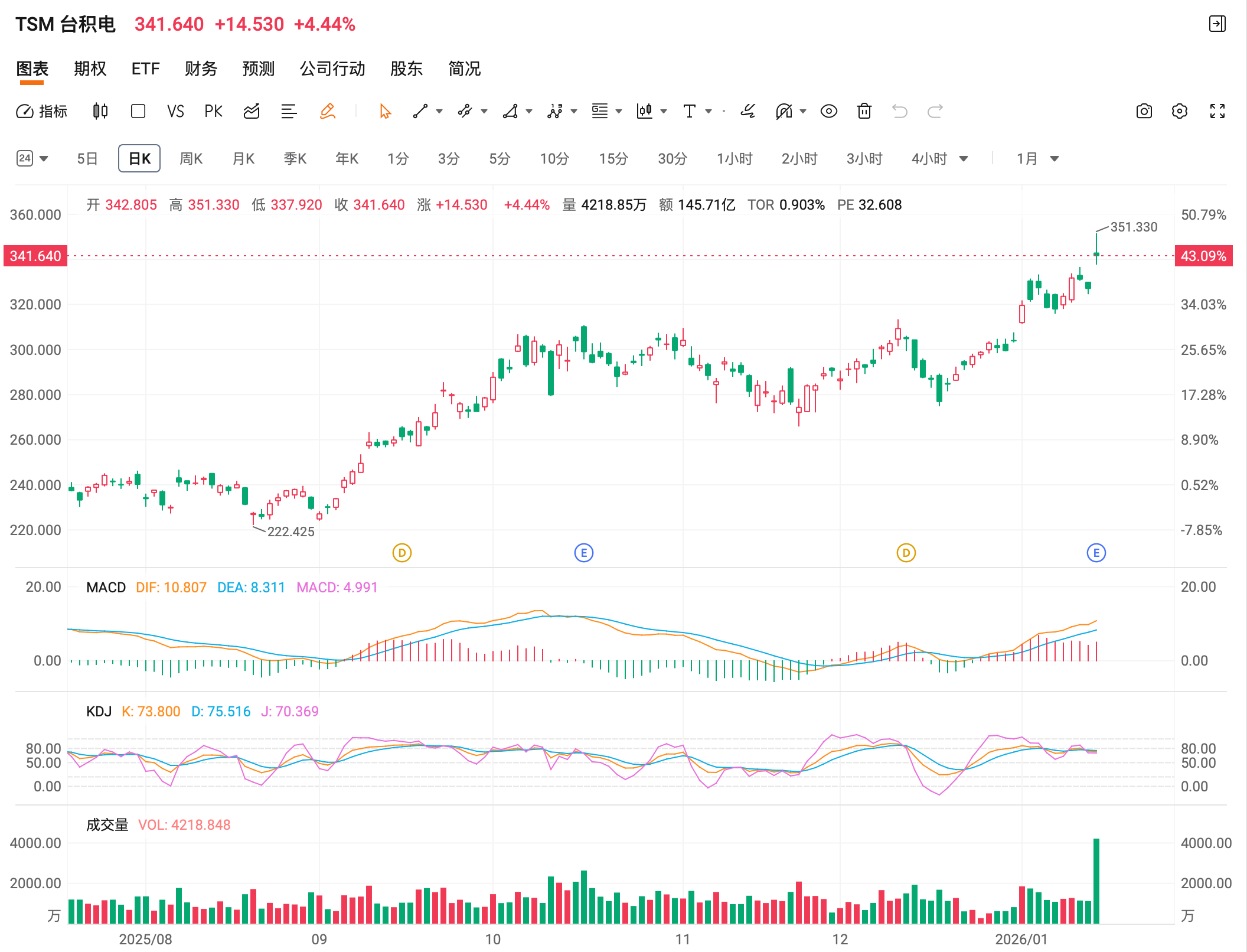Select the 30分 interval button
Viewport: 1247px width, 952px height.
click(x=672, y=158)
